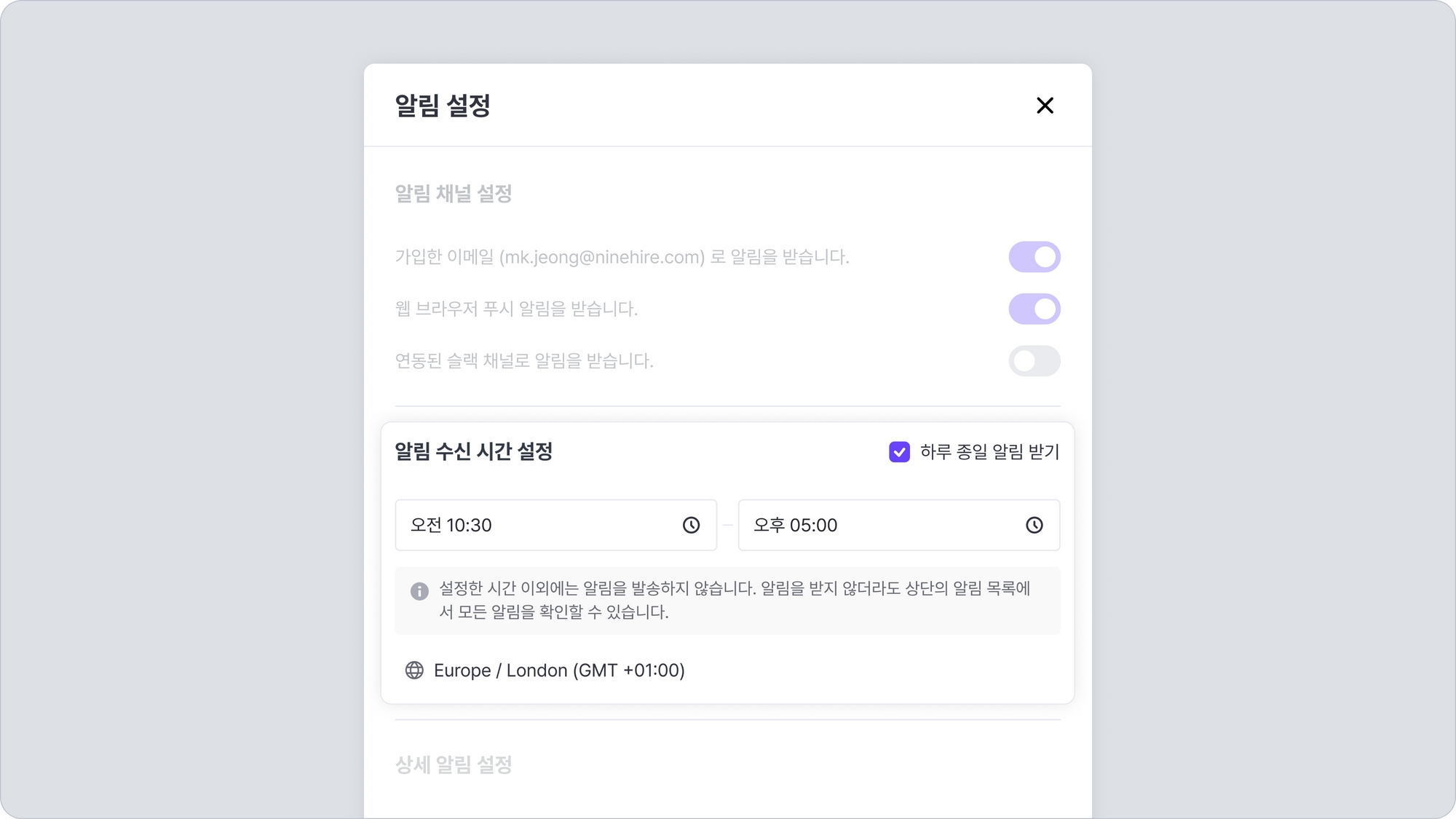Click the 오후 05:00 end time field

[881, 525]
